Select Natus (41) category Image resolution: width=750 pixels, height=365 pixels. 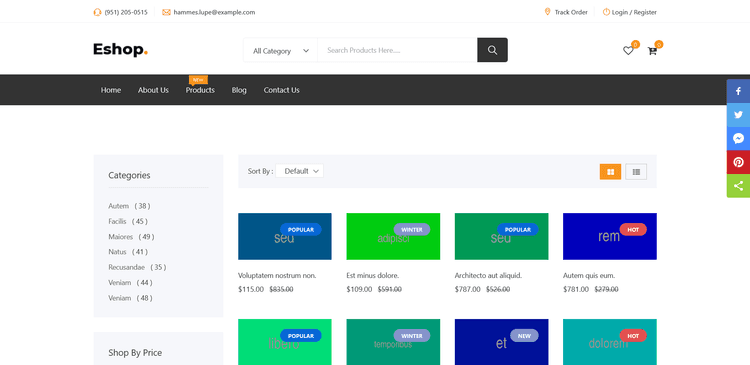click(128, 252)
